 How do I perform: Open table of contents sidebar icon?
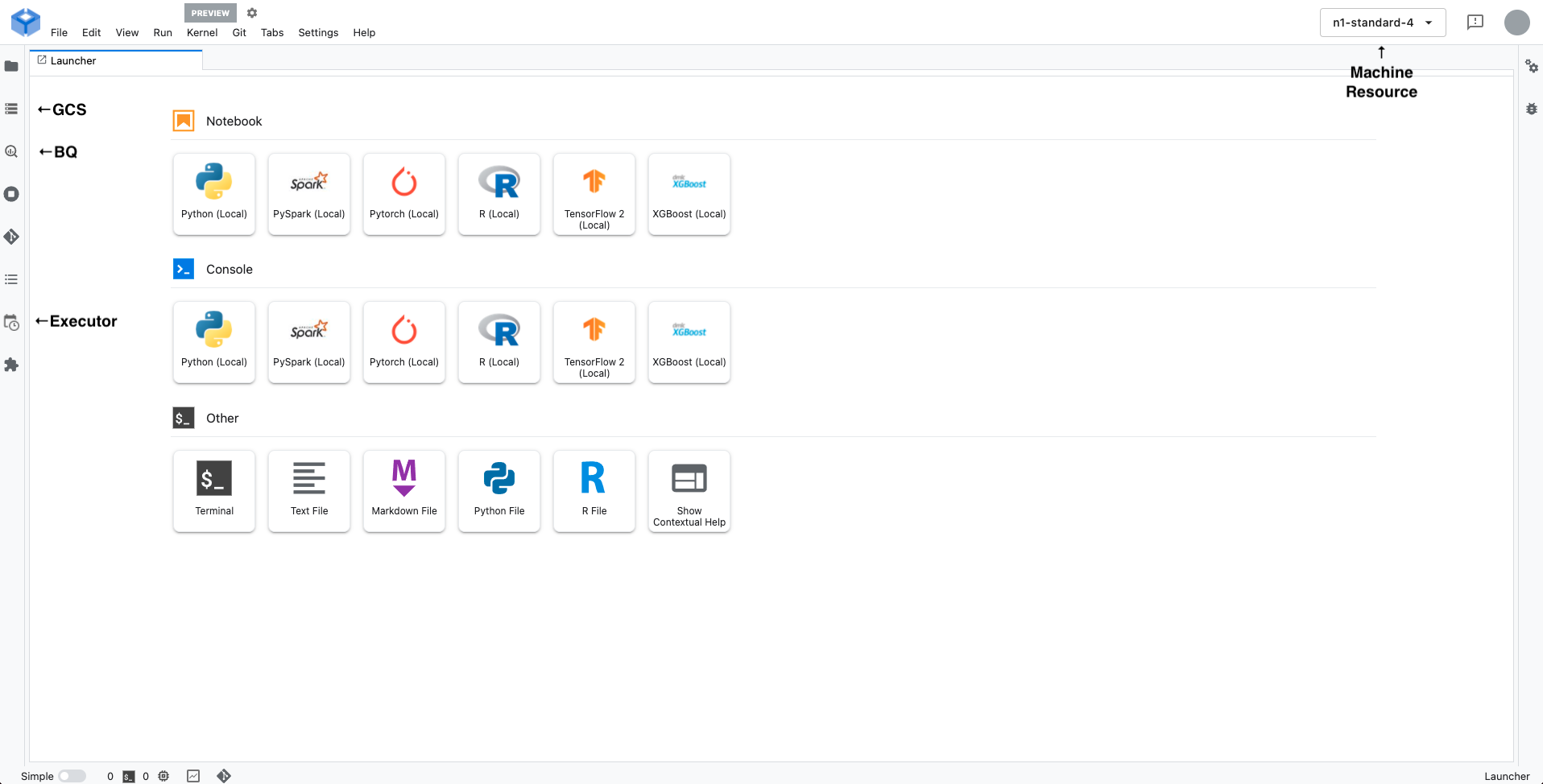coord(11,279)
